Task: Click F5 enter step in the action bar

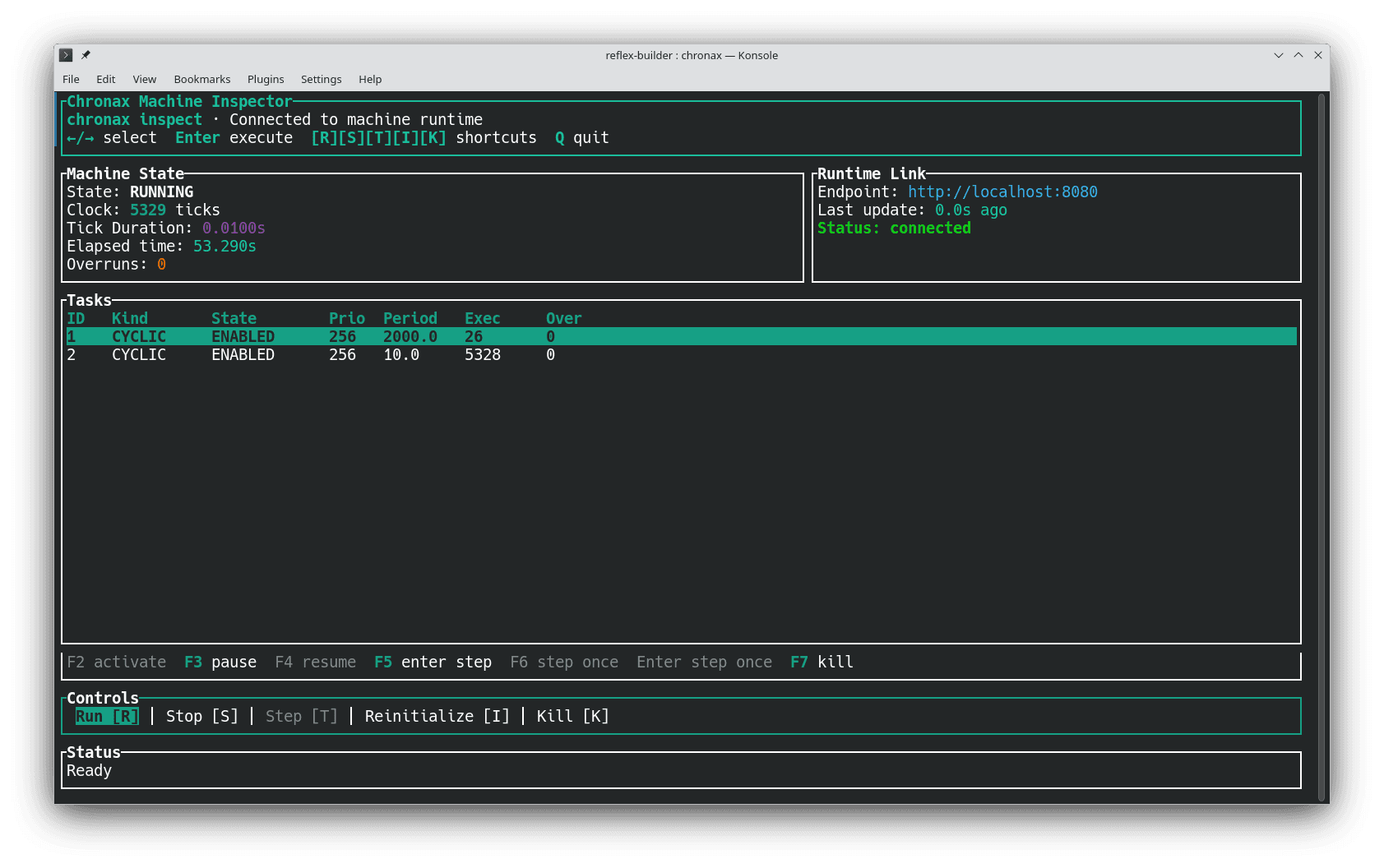Action: click(433, 662)
